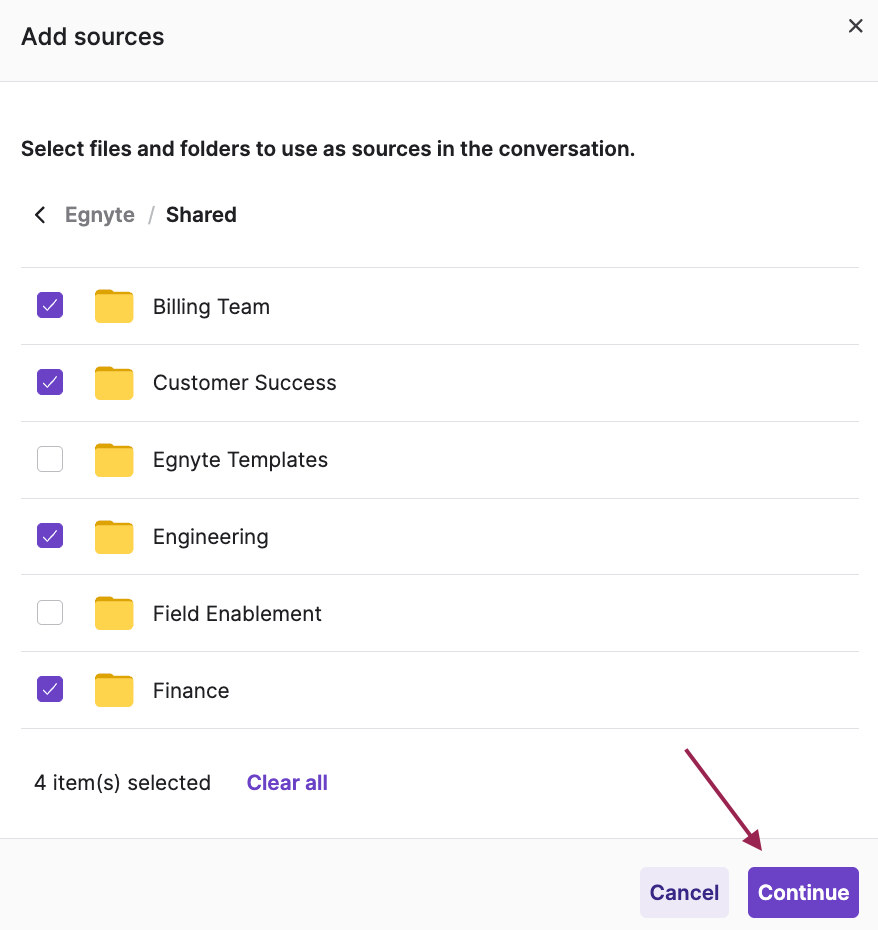Untick the Finance folder checkbox
The image size is (878, 930).
50,689
